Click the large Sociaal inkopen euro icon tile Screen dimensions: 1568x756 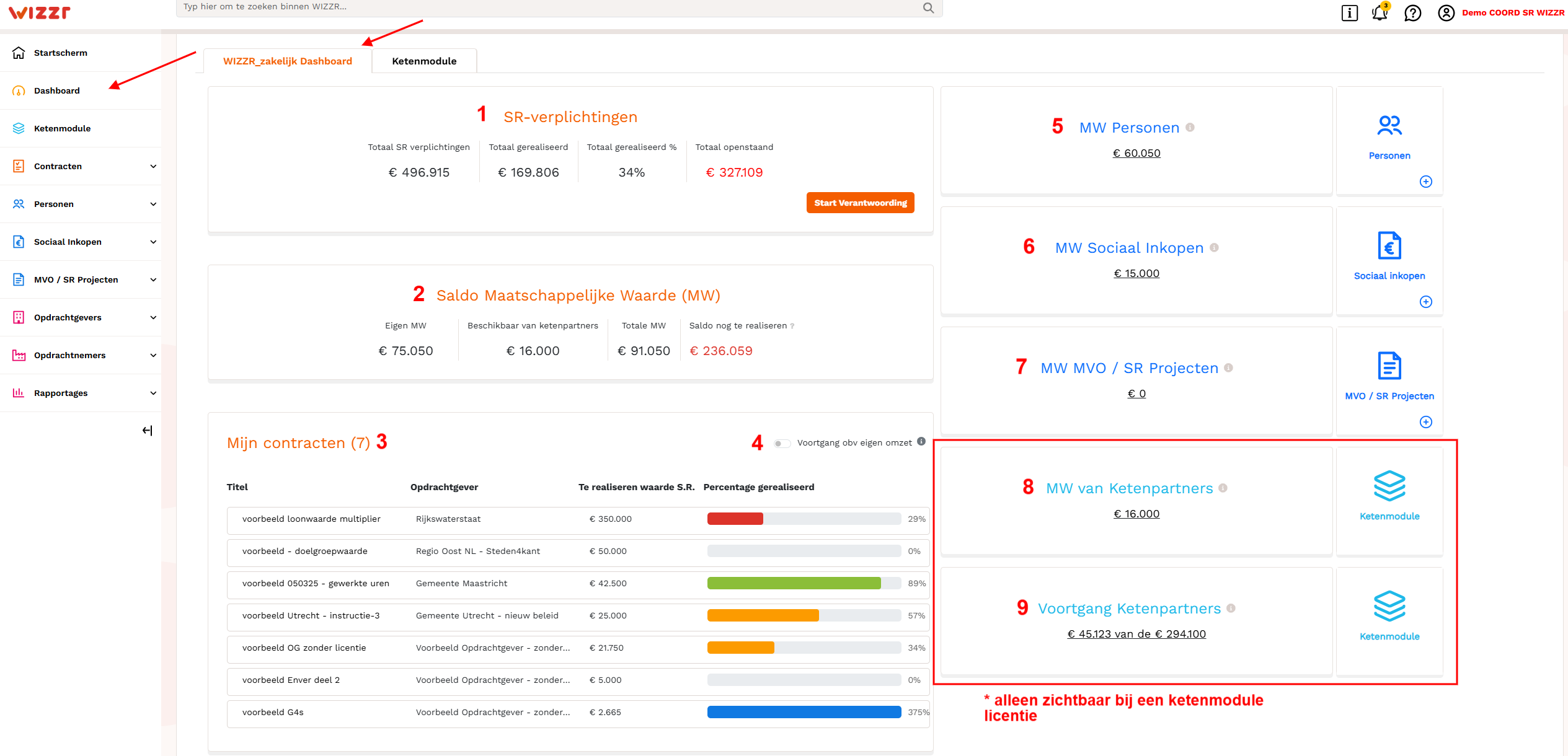(1389, 245)
